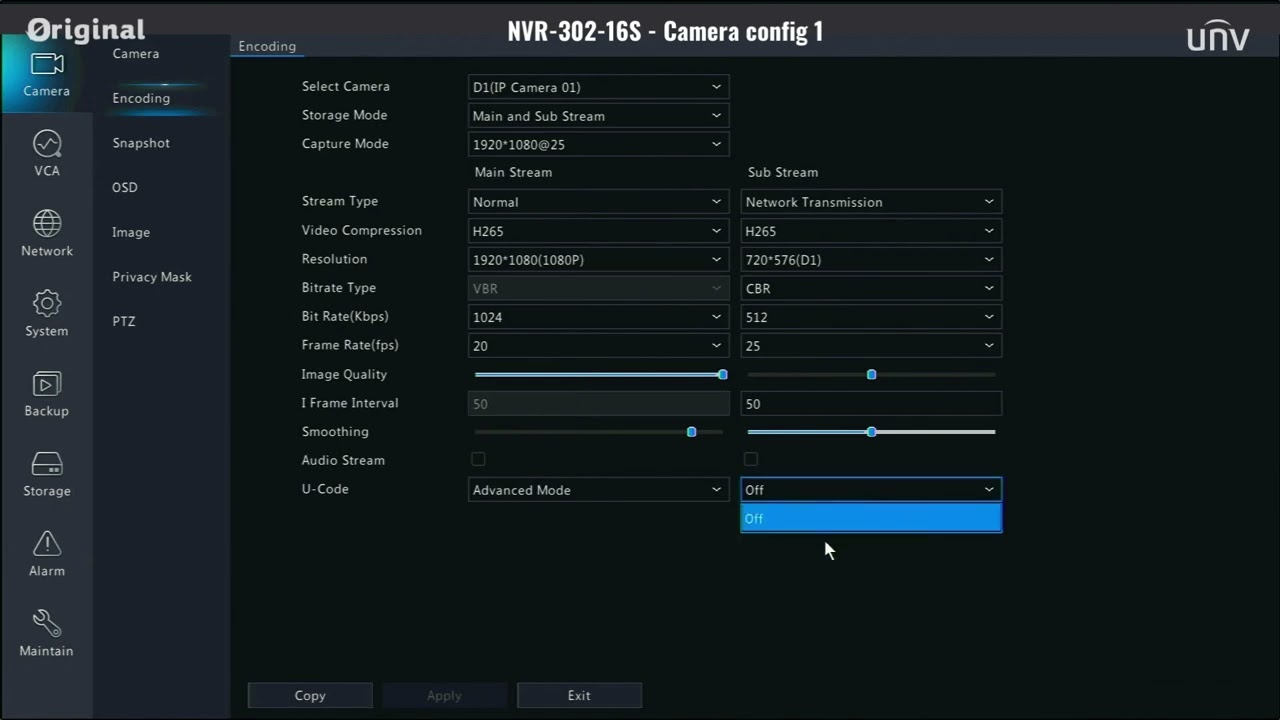The image size is (1280, 720).
Task: Open the System gear icon
Action: (x=47, y=304)
